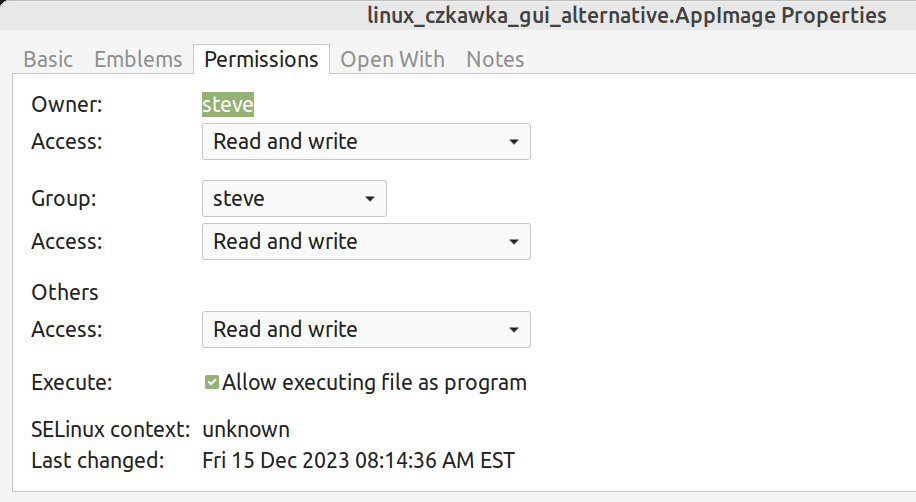The image size is (916, 502).
Task: Open the Open With tab
Action: [x=392, y=59]
